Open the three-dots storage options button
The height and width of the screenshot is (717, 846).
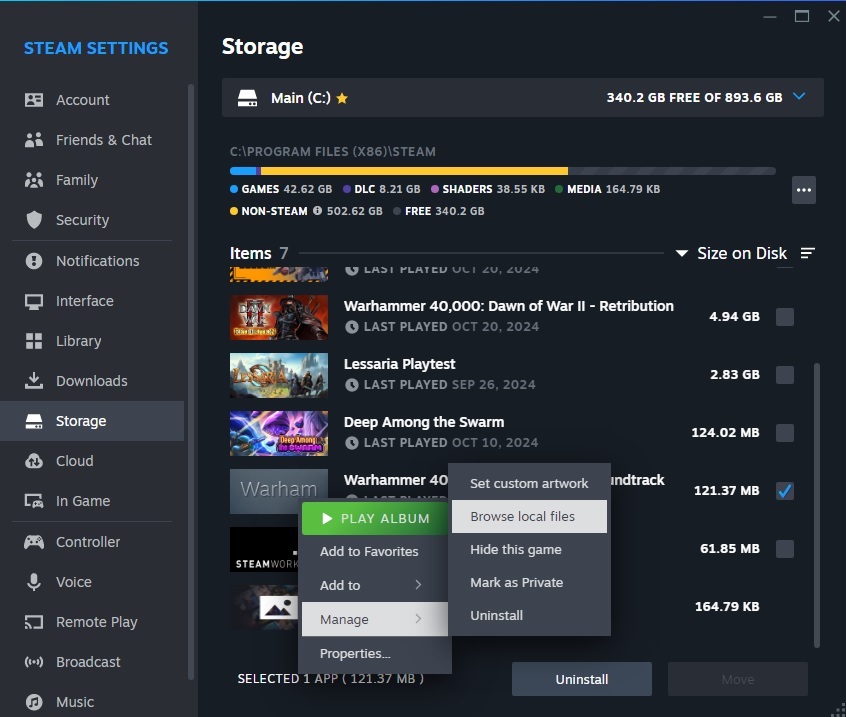pyautogui.click(x=804, y=190)
